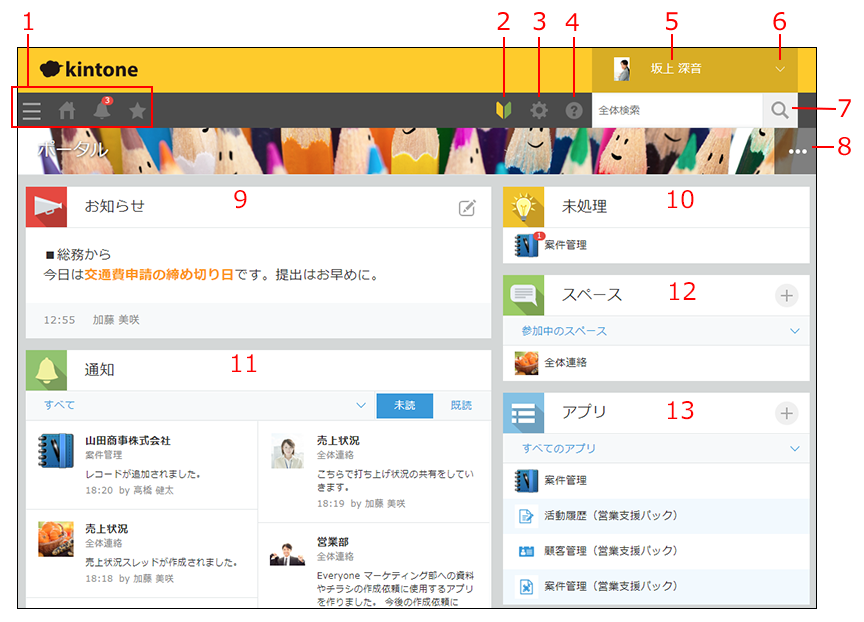Click ポータル banner title
The width and height of the screenshot is (864, 622).
tap(72, 149)
